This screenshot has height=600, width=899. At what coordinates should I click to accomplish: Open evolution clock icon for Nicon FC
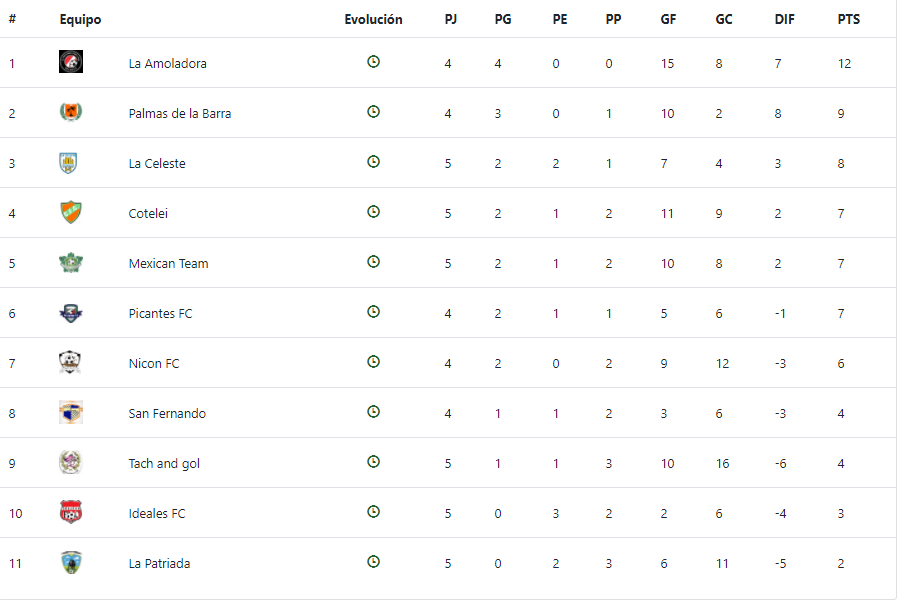coord(373,362)
